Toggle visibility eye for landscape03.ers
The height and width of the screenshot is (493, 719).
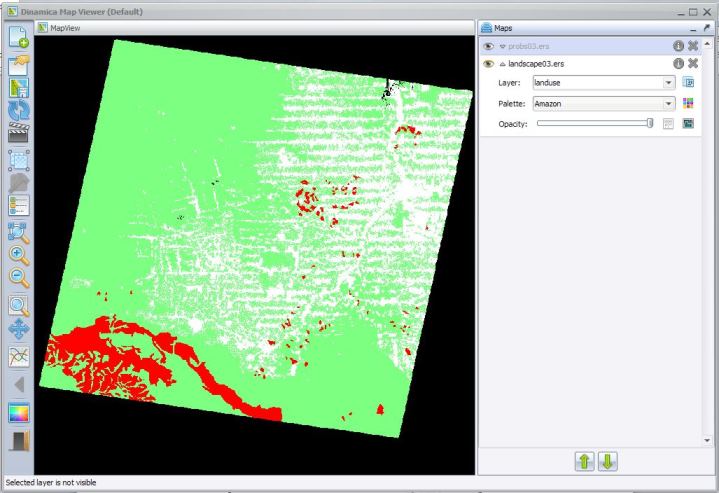click(x=488, y=64)
